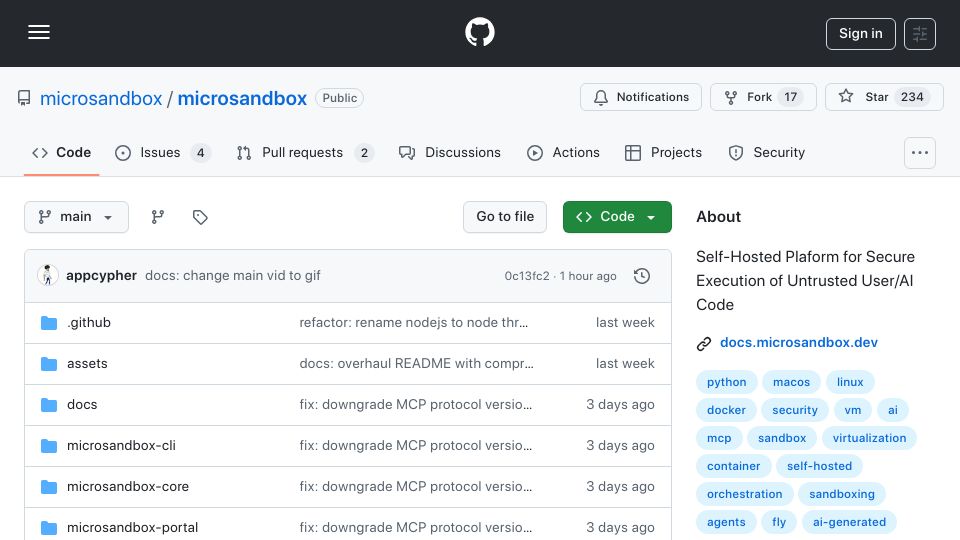Open the Discussions tab
The height and width of the screenshot is (540, 960).
click(x=449, y=152)
